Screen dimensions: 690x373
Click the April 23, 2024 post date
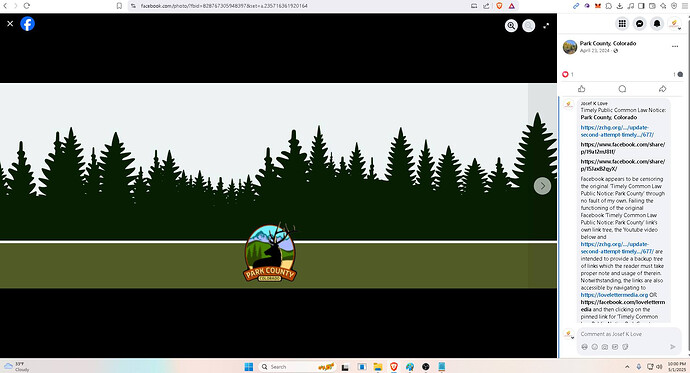coord(595,51)
